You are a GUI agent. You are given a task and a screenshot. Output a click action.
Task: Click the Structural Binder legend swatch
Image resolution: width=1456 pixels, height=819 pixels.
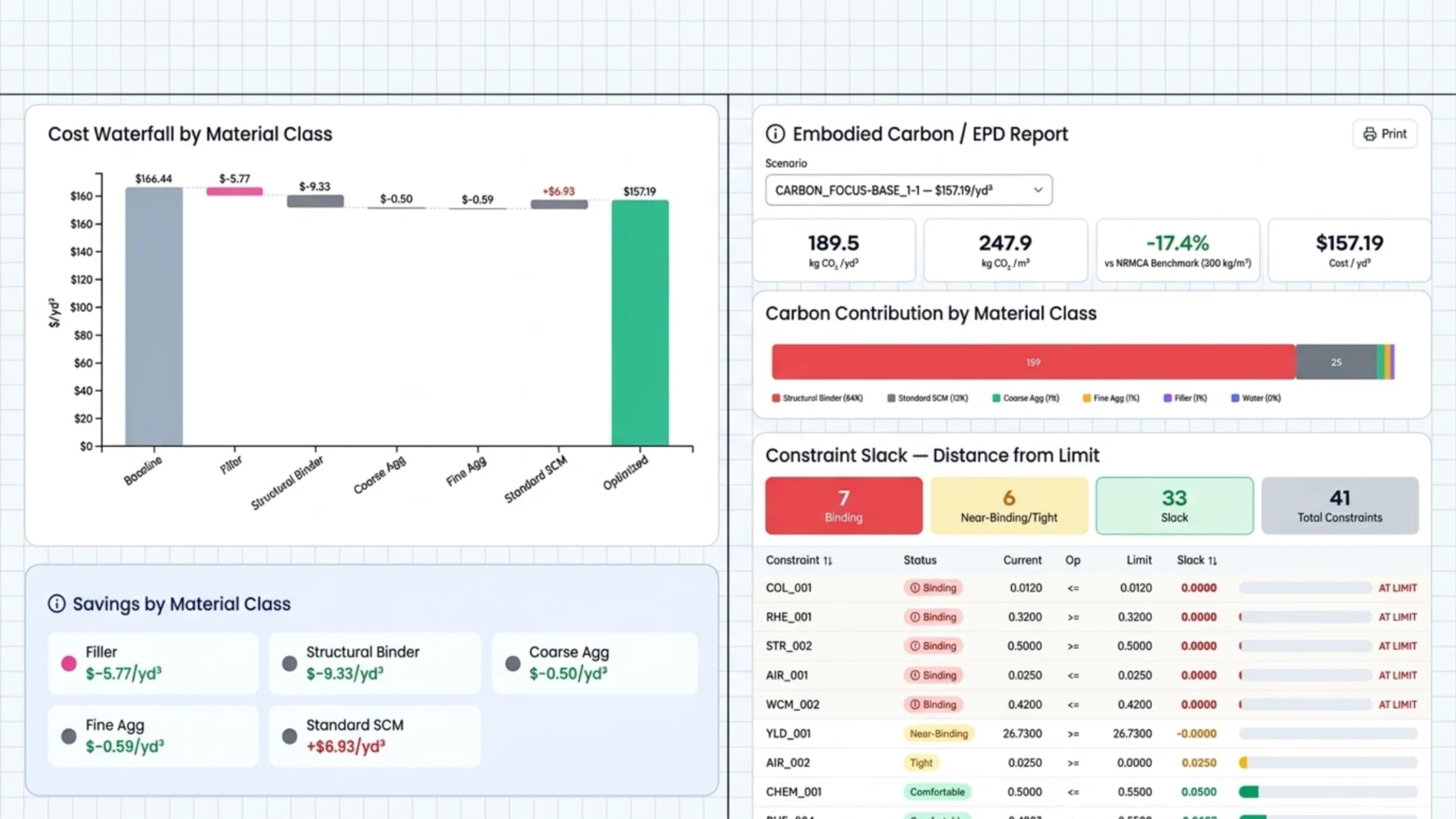tap(776, 398)
